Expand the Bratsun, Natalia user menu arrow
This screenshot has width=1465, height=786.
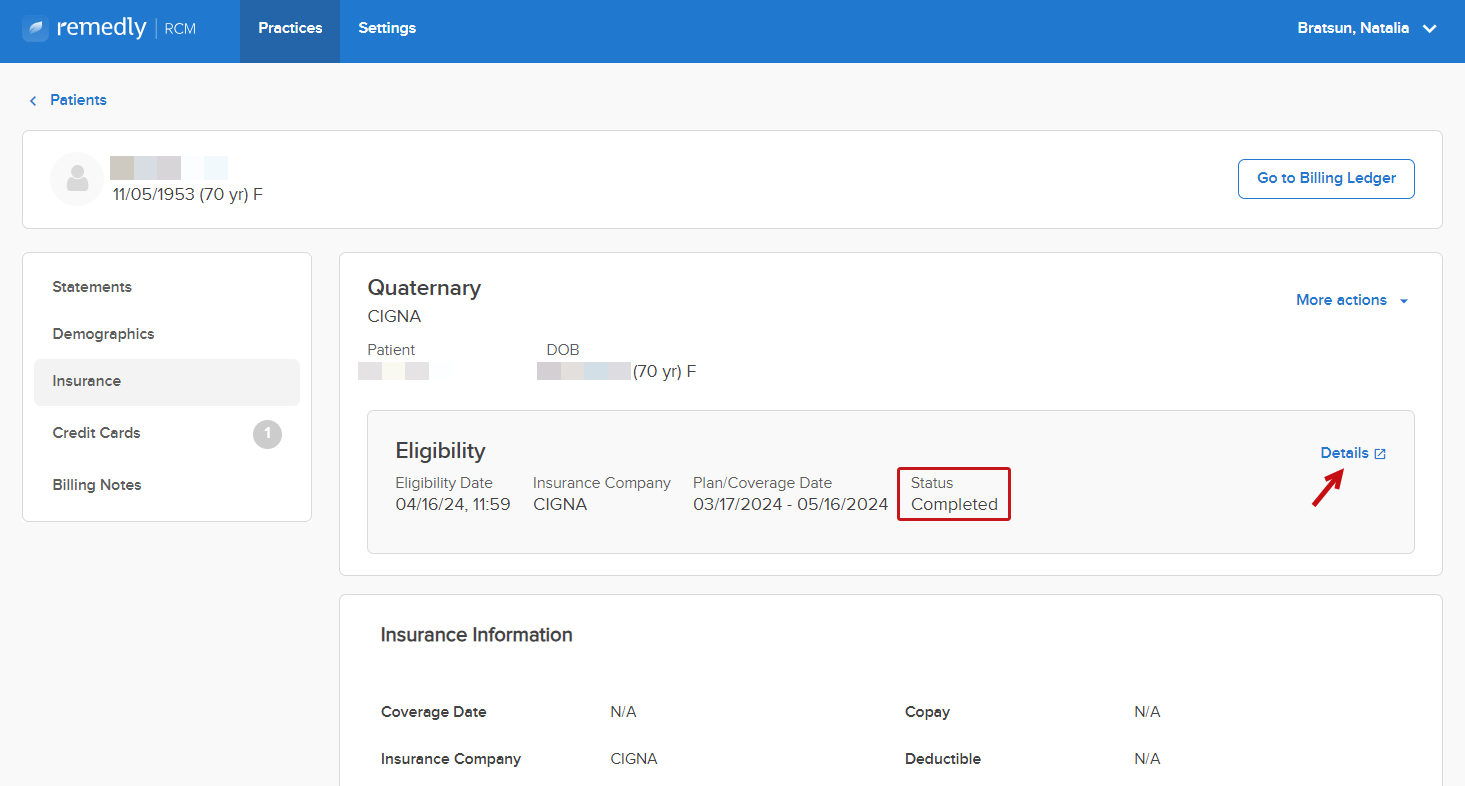1430,29
